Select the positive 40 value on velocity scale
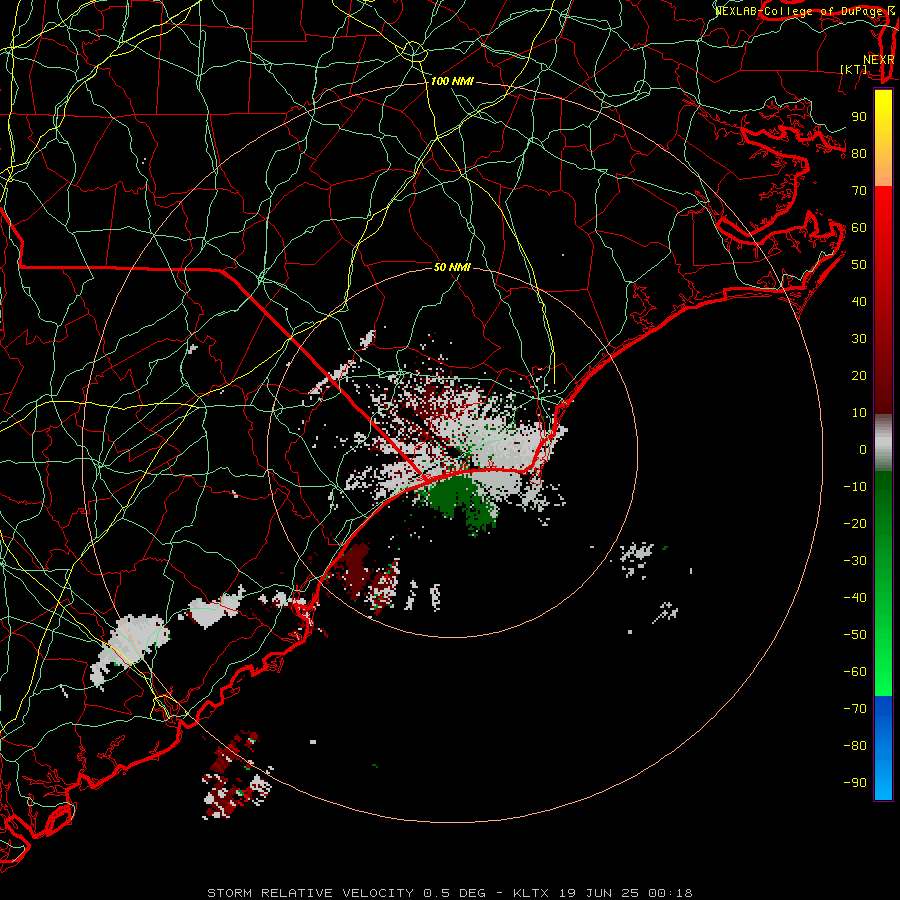Viewport: 900px width, 900px height. point(859,301)
